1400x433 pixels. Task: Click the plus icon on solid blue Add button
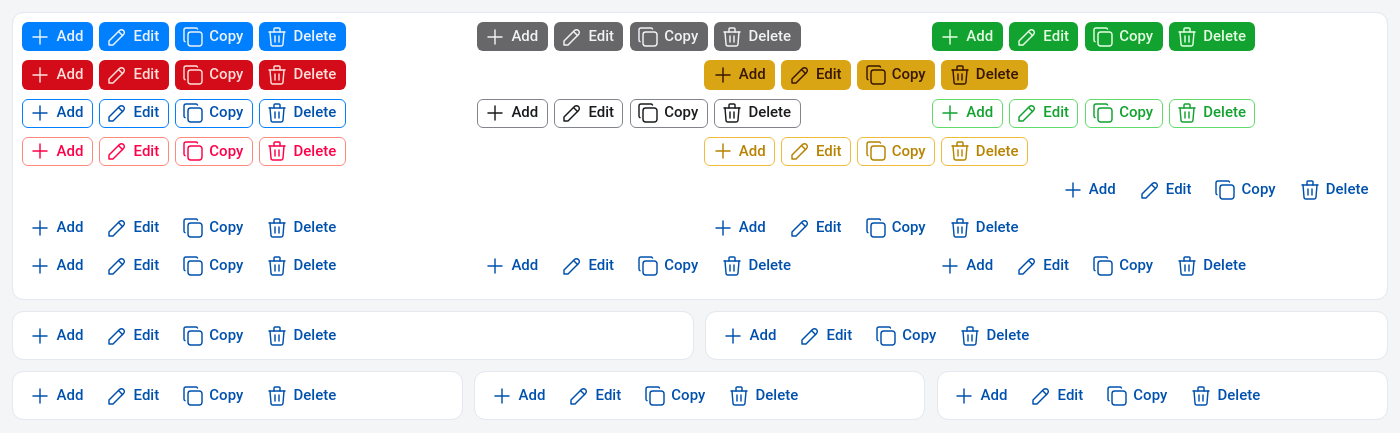40,37
